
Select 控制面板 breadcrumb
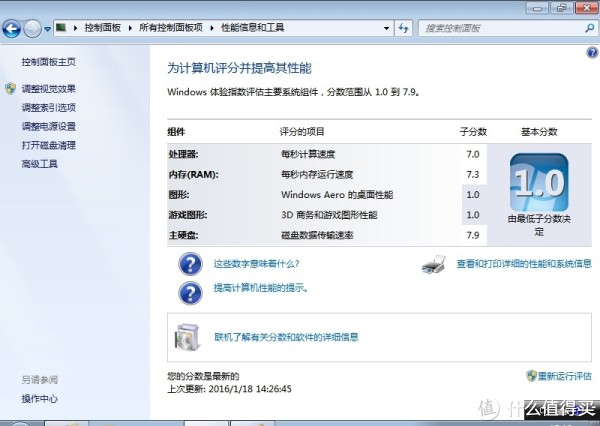103,28
